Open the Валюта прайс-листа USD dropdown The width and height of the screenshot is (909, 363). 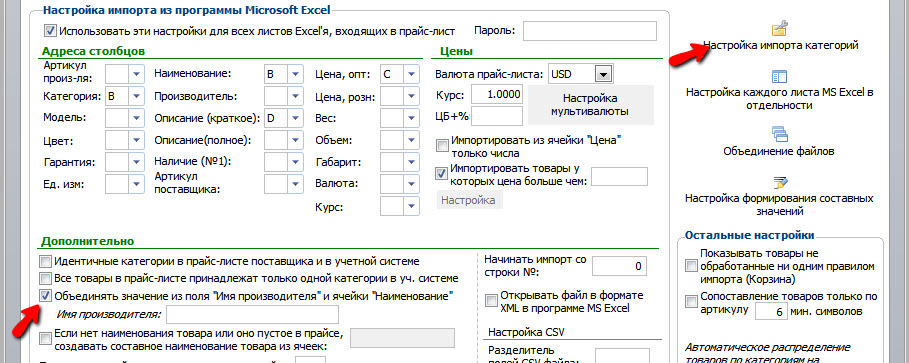coord(604,74)
